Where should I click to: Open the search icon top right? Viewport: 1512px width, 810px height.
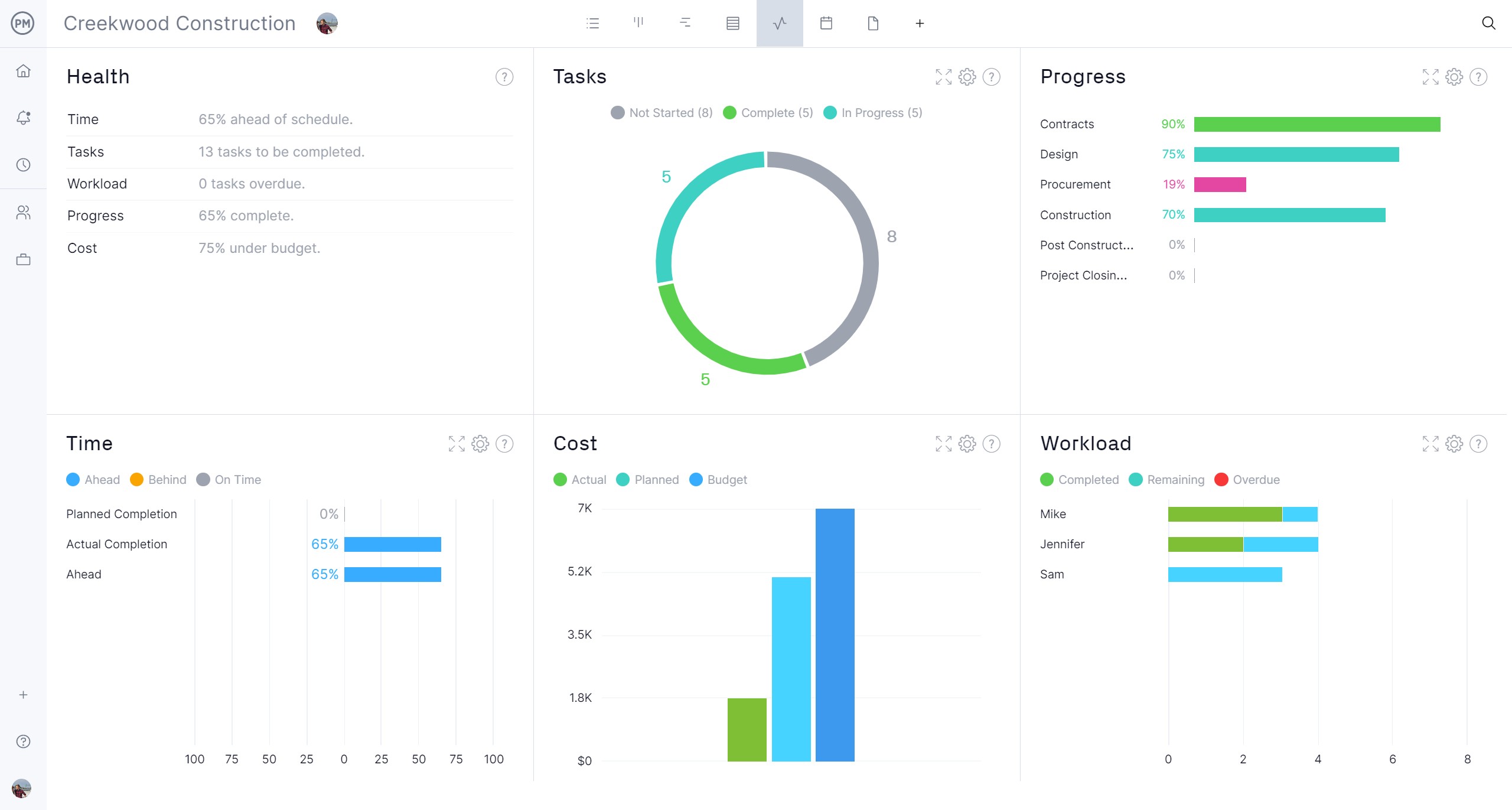click(1489, 22)
